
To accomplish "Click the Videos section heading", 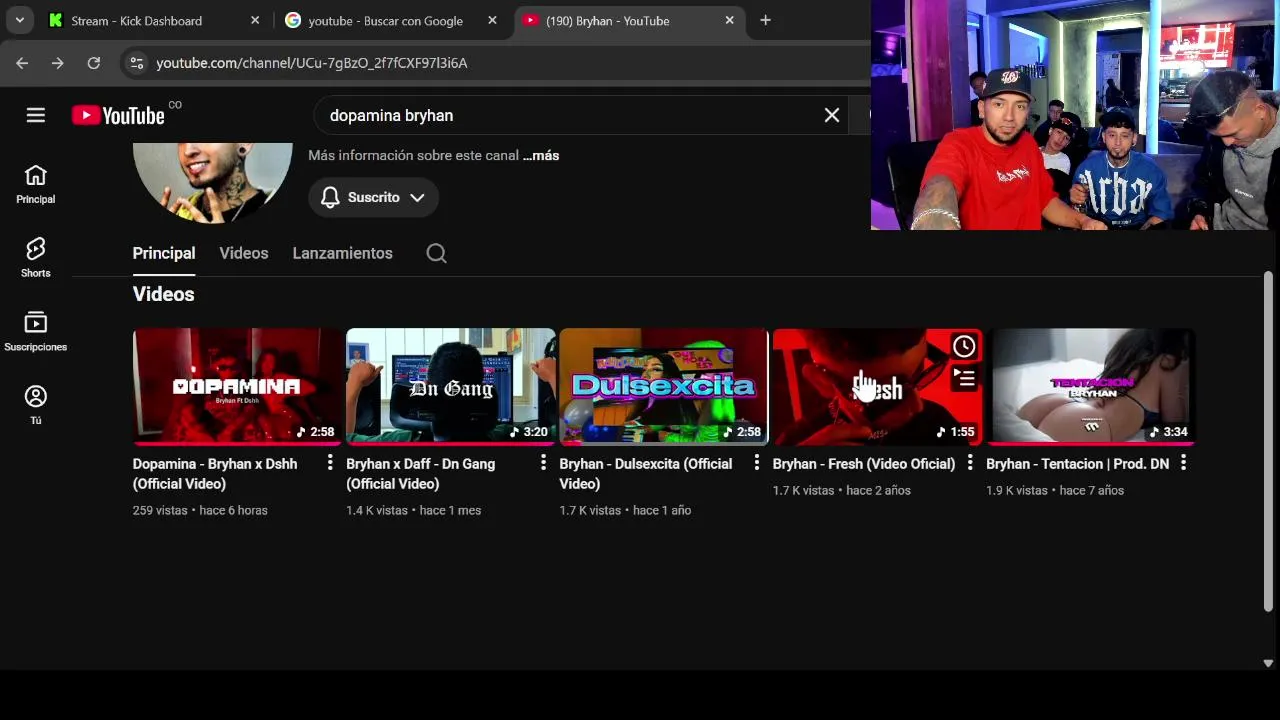I will pos(163,294).
